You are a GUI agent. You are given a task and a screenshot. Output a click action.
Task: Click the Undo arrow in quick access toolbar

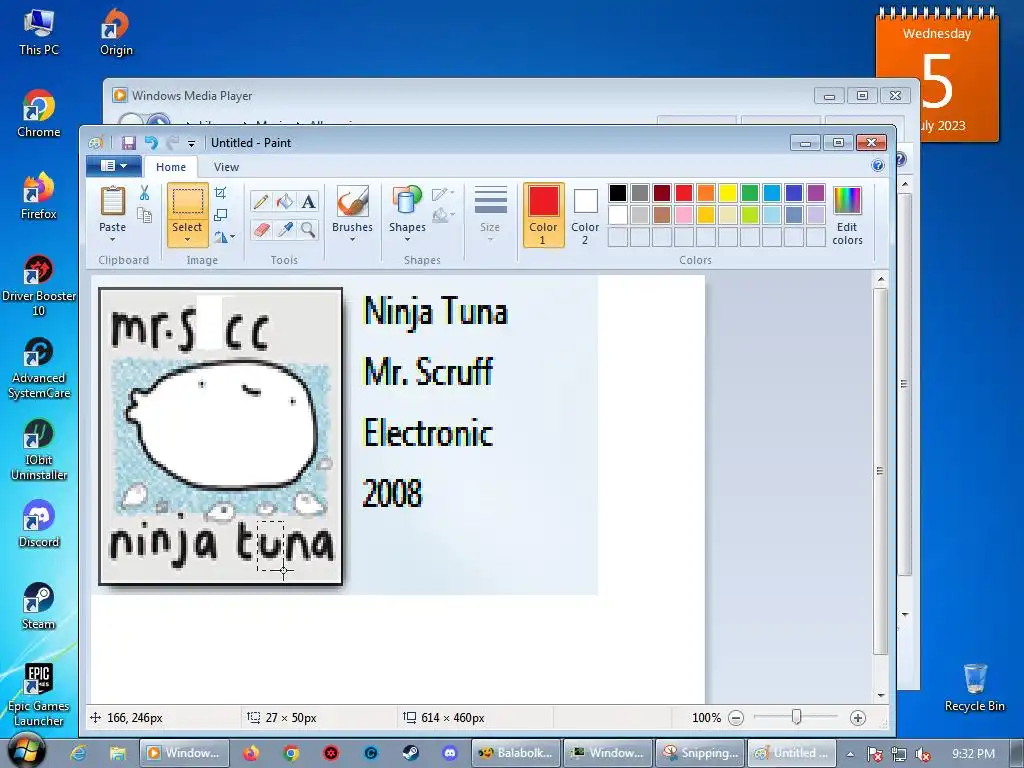click(x=151, y=142)
